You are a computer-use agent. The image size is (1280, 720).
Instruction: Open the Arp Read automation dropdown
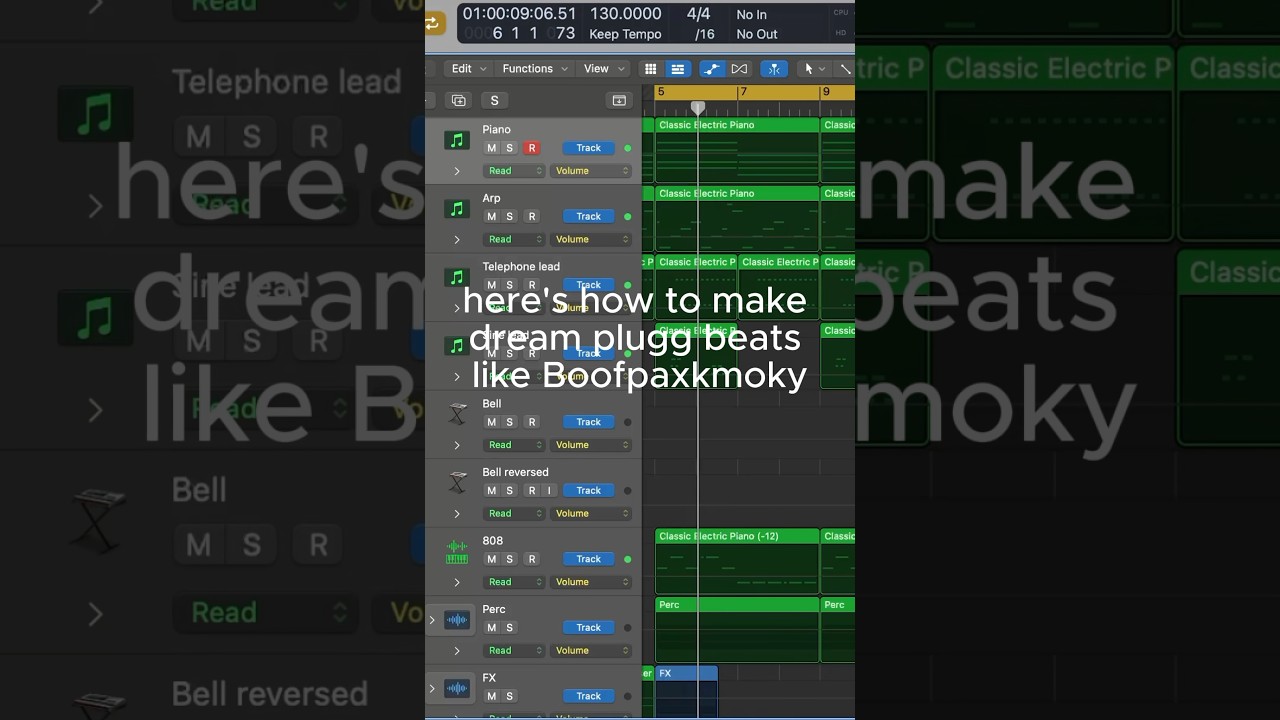coord(514,239)
